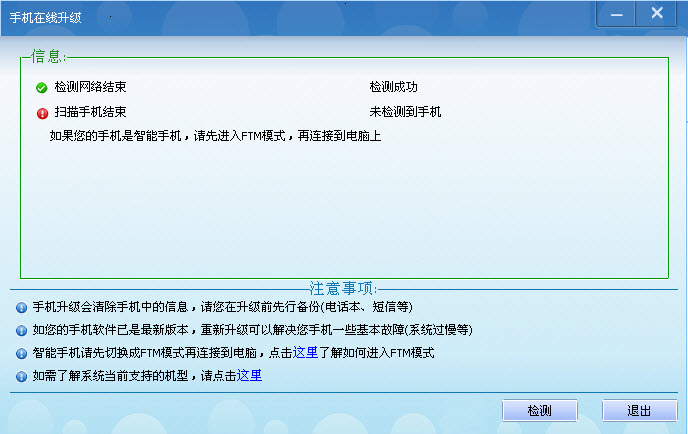Select the 未检测到手机 result text
The width and height of the screenshot is (688, 434).
[x=405, y=112]
